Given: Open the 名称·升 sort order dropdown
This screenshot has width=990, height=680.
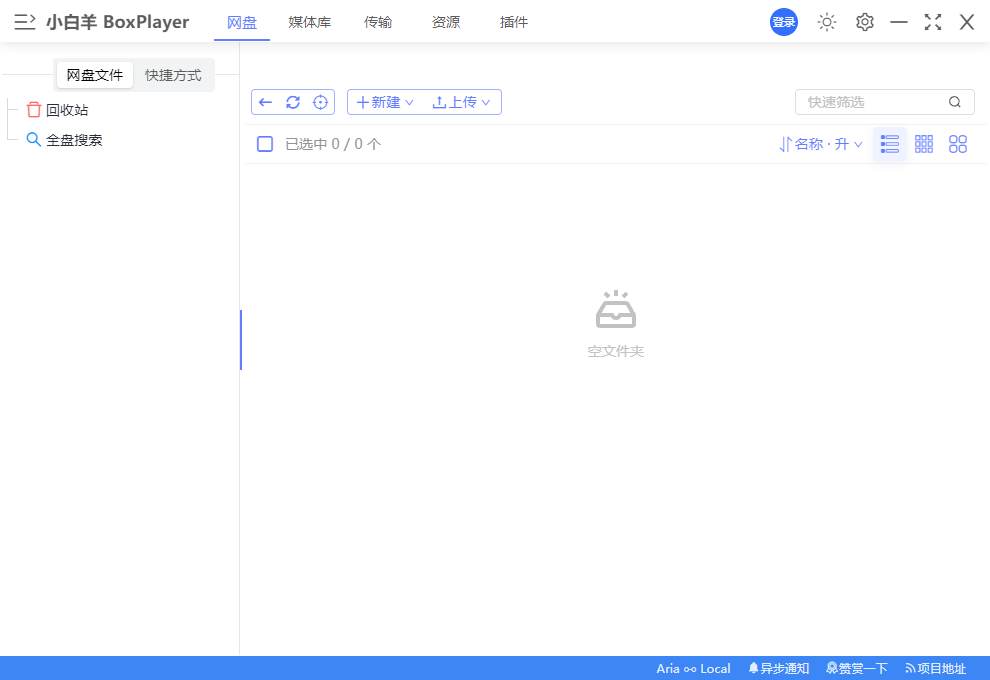Looking at the screenshot, I should pos(820,143).
